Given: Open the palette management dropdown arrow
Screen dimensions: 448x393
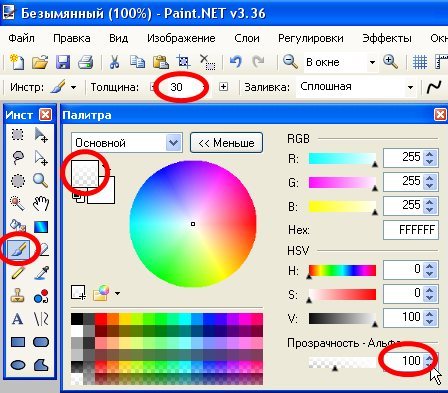Looking at the screenshot, I should point(117,293).
